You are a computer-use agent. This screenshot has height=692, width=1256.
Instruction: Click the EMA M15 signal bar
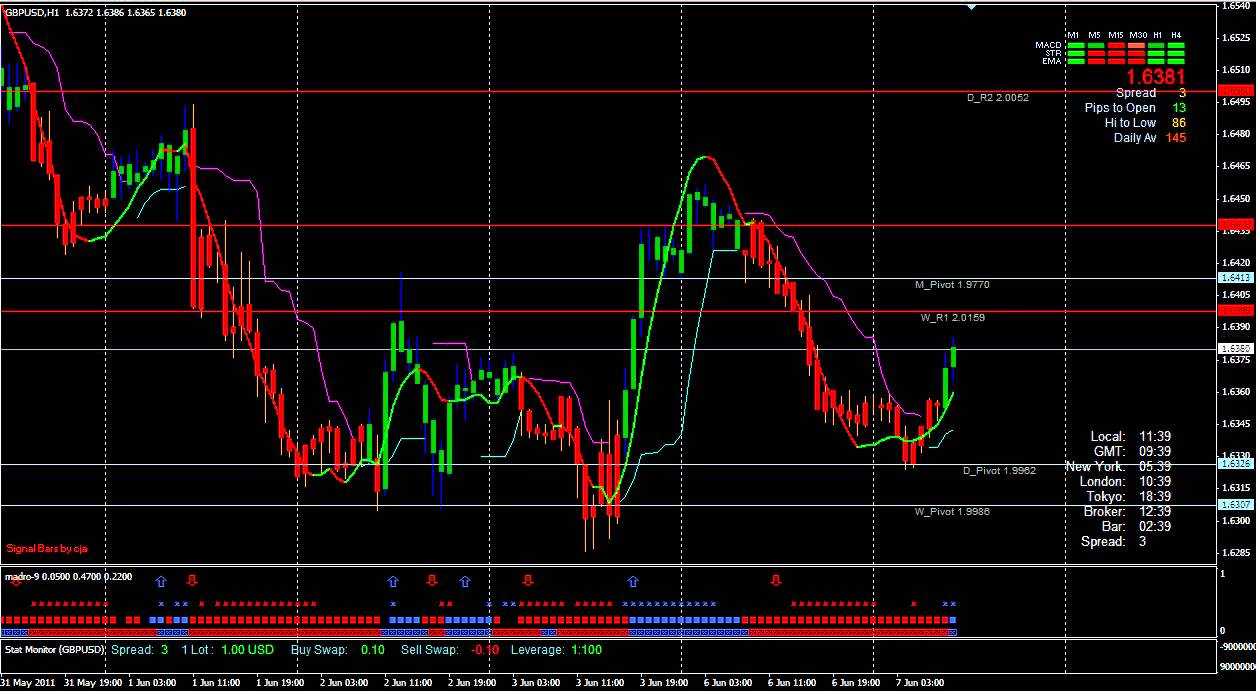click(x=1116, y=61)
